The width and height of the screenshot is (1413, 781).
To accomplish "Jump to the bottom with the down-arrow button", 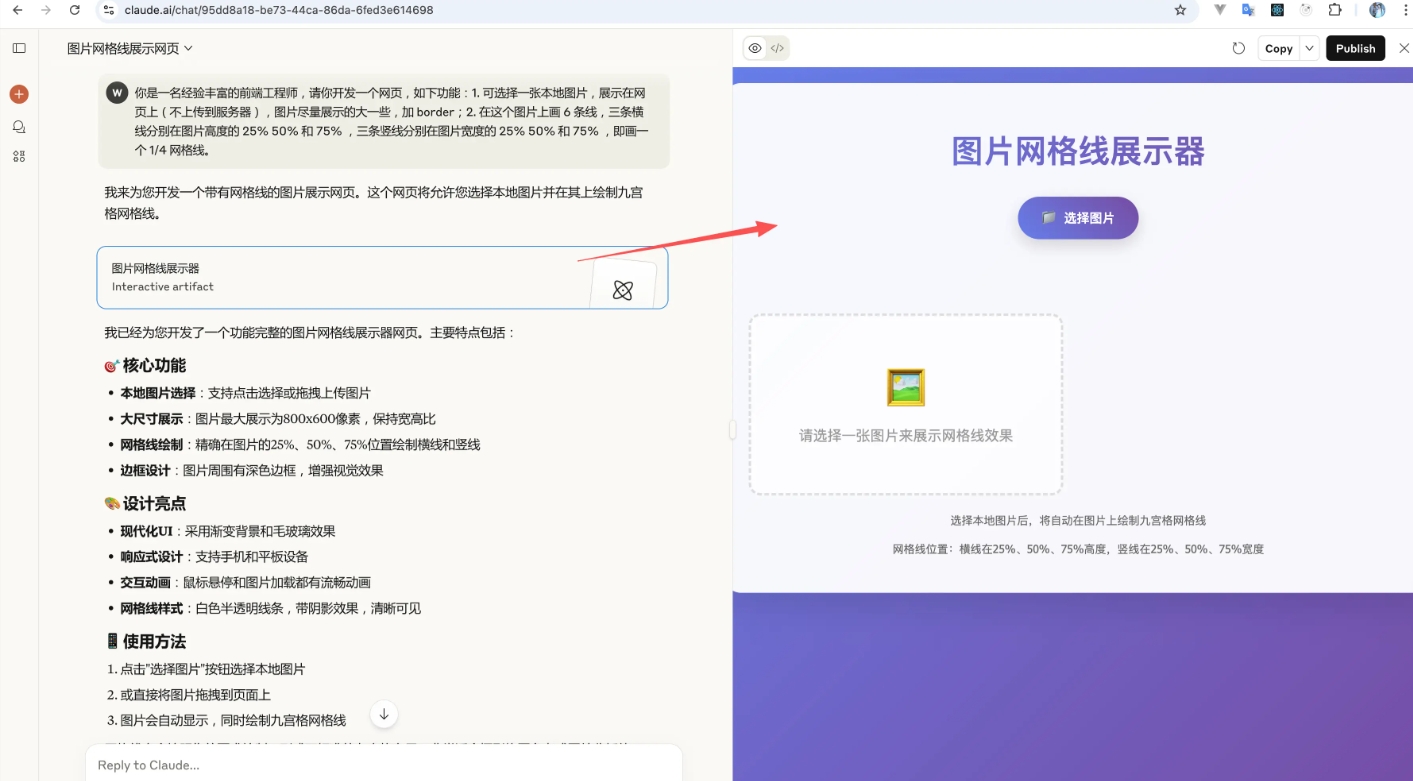I will tap(384, 714).
